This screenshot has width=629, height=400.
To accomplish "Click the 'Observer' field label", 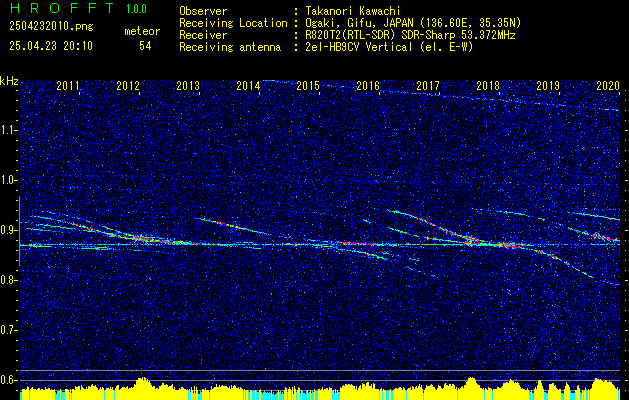I will pyautogui.click(x=203, y=11).
